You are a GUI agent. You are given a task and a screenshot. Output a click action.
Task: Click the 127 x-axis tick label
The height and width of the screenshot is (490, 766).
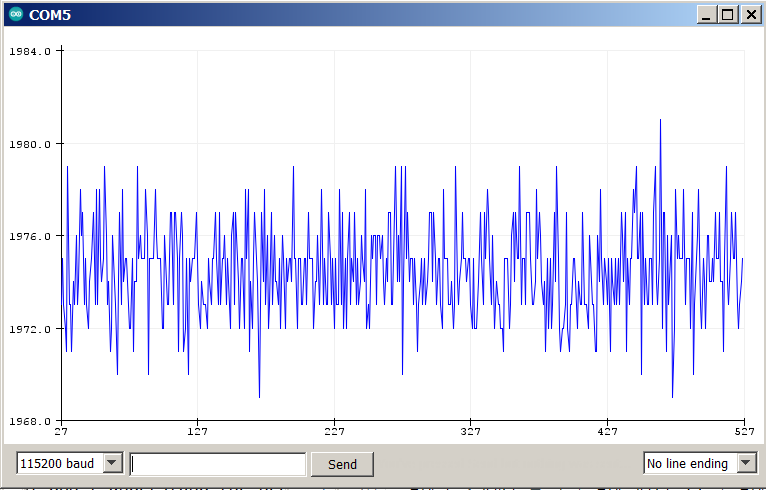point(197,432)
